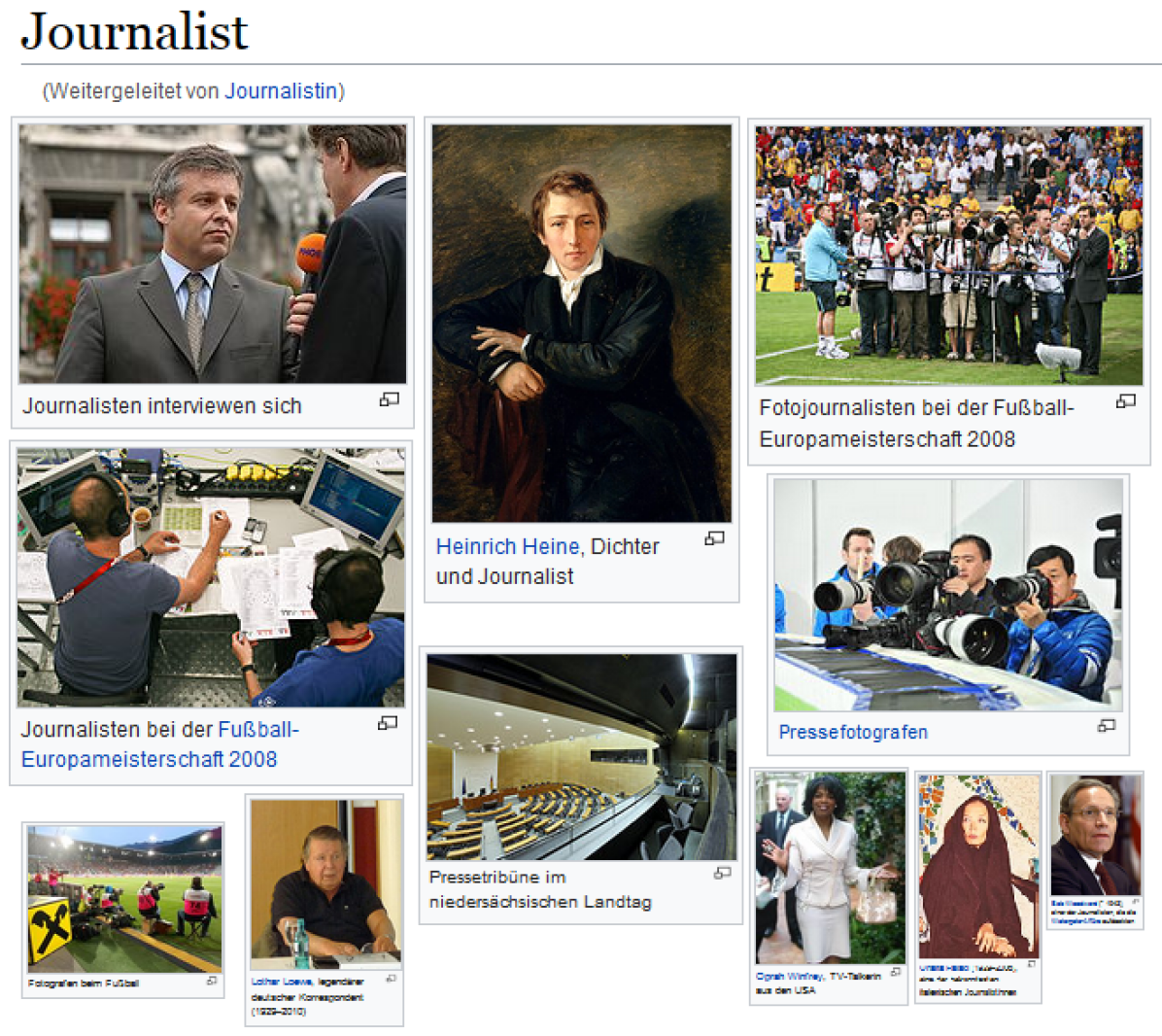Viewport: 1162px width, 1036px height.
Task: Open the Heinrich Heine portrait painting
Action: [x=582, y=323]
